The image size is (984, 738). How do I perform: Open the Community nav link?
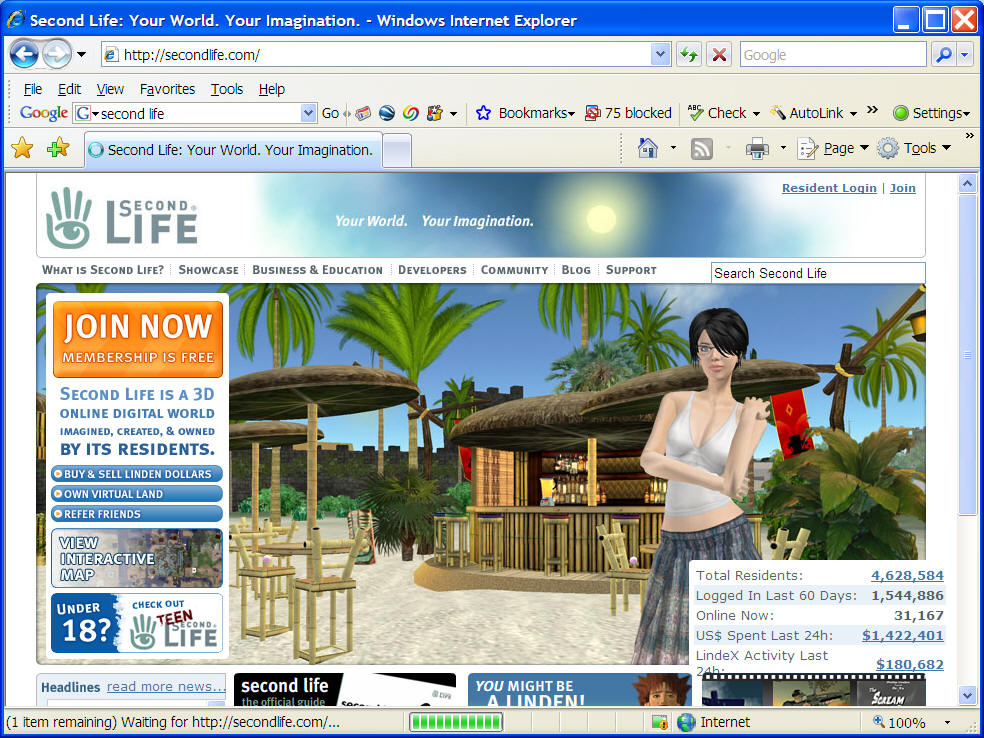tap(514, 270)
